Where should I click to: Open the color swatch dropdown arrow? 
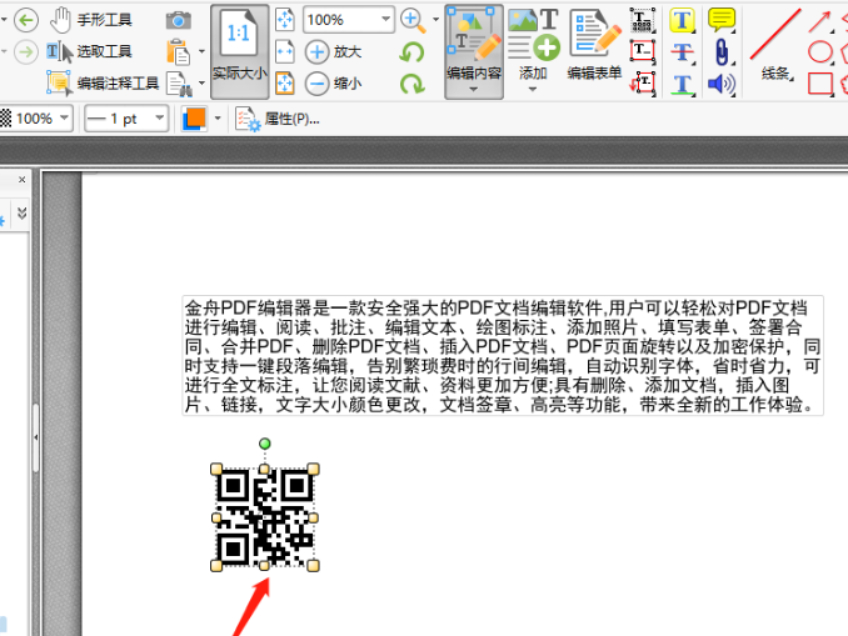(217, 118)
